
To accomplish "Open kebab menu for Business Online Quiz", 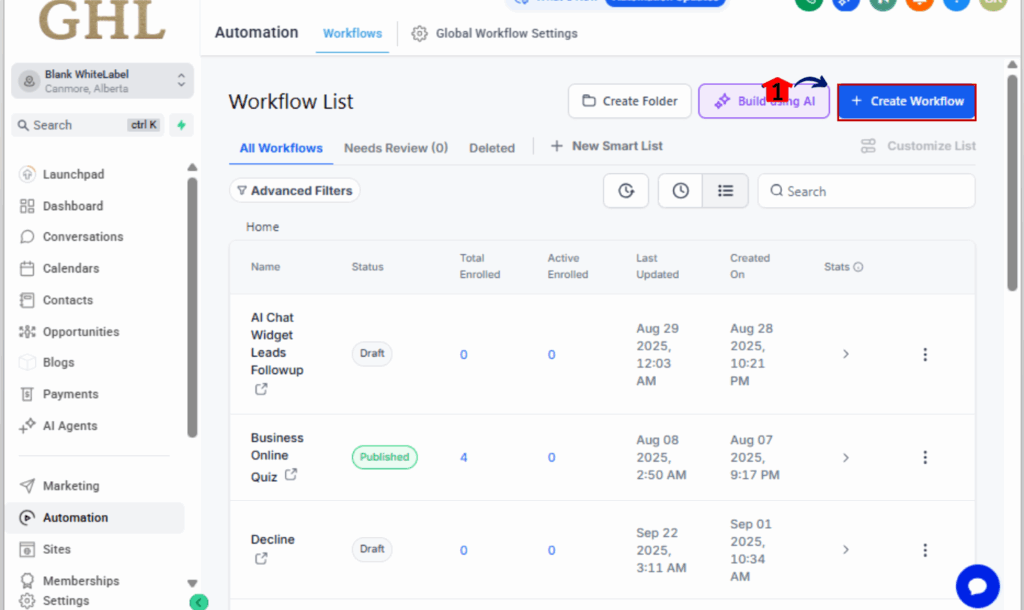I will pos(925,457).
